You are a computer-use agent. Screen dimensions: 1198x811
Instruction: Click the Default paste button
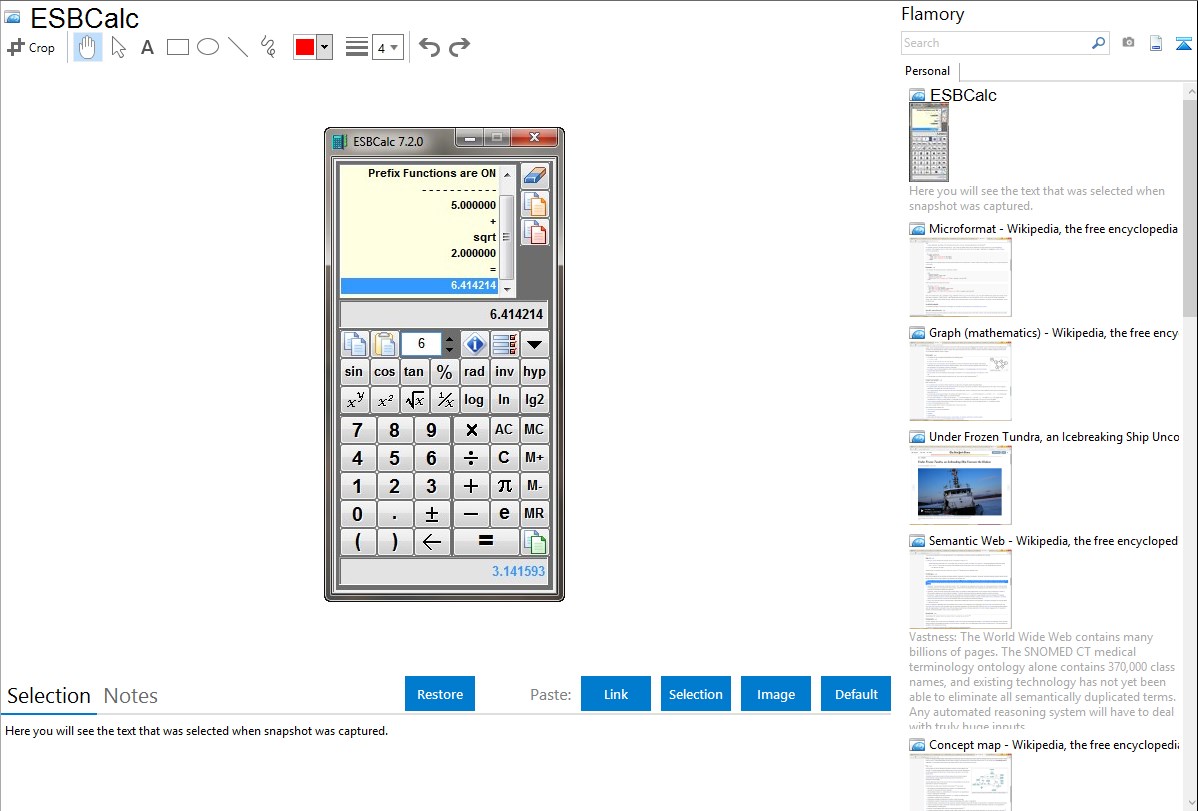click(x=856, y=694)
